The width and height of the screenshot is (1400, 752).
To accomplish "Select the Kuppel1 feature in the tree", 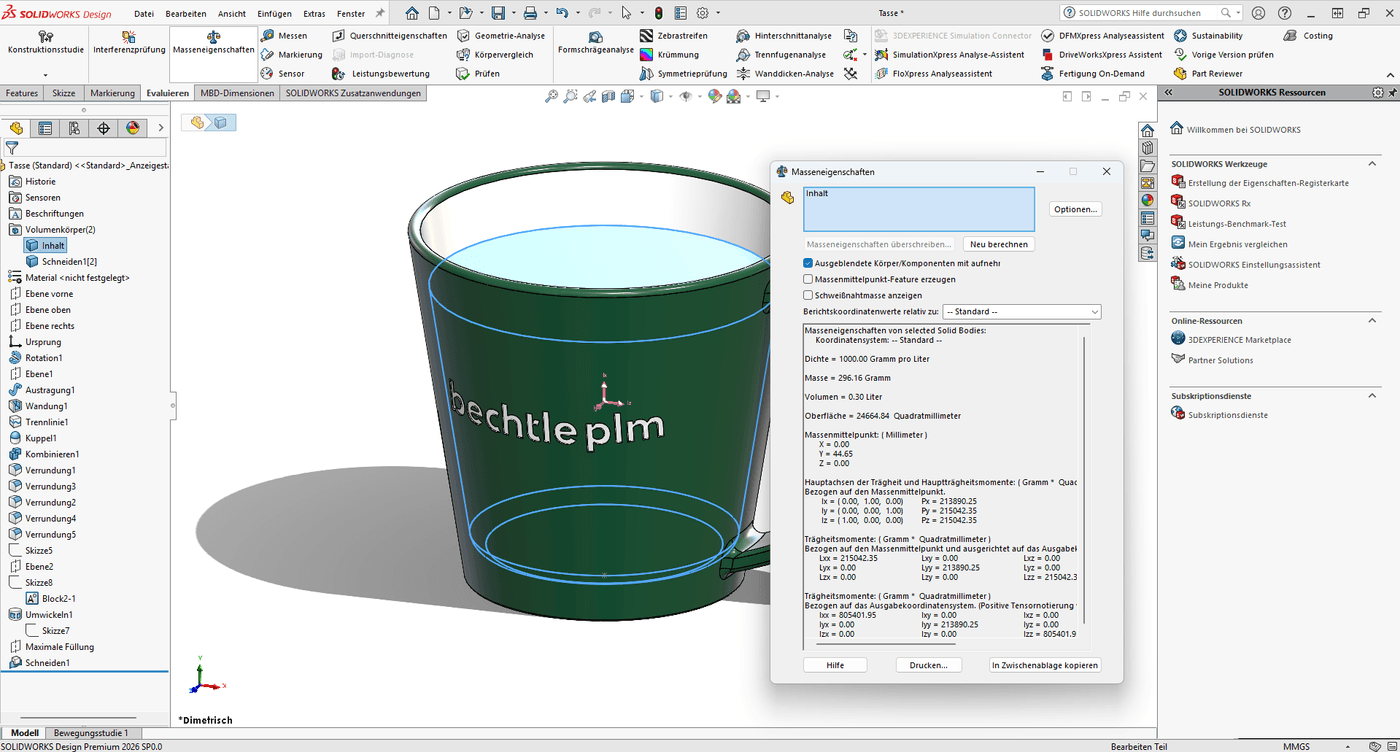I will pos(46,437).
